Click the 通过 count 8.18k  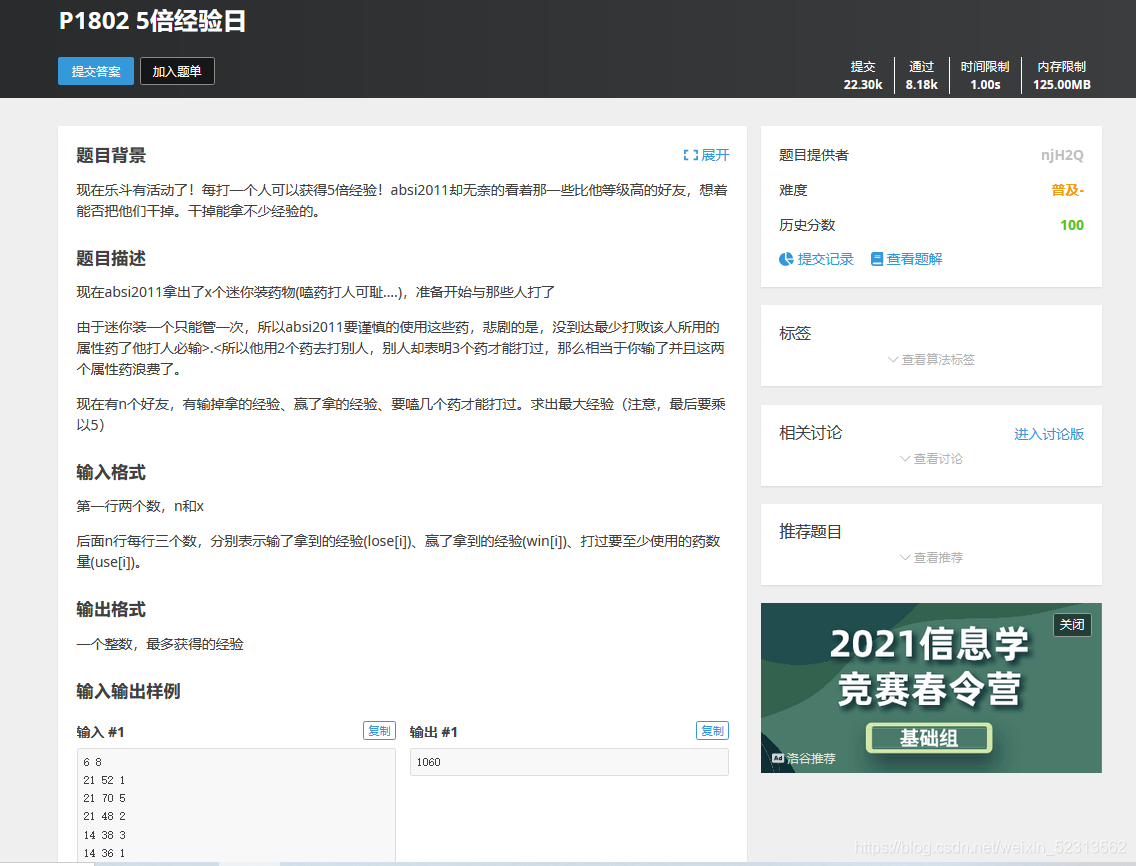tap(921, 84)
